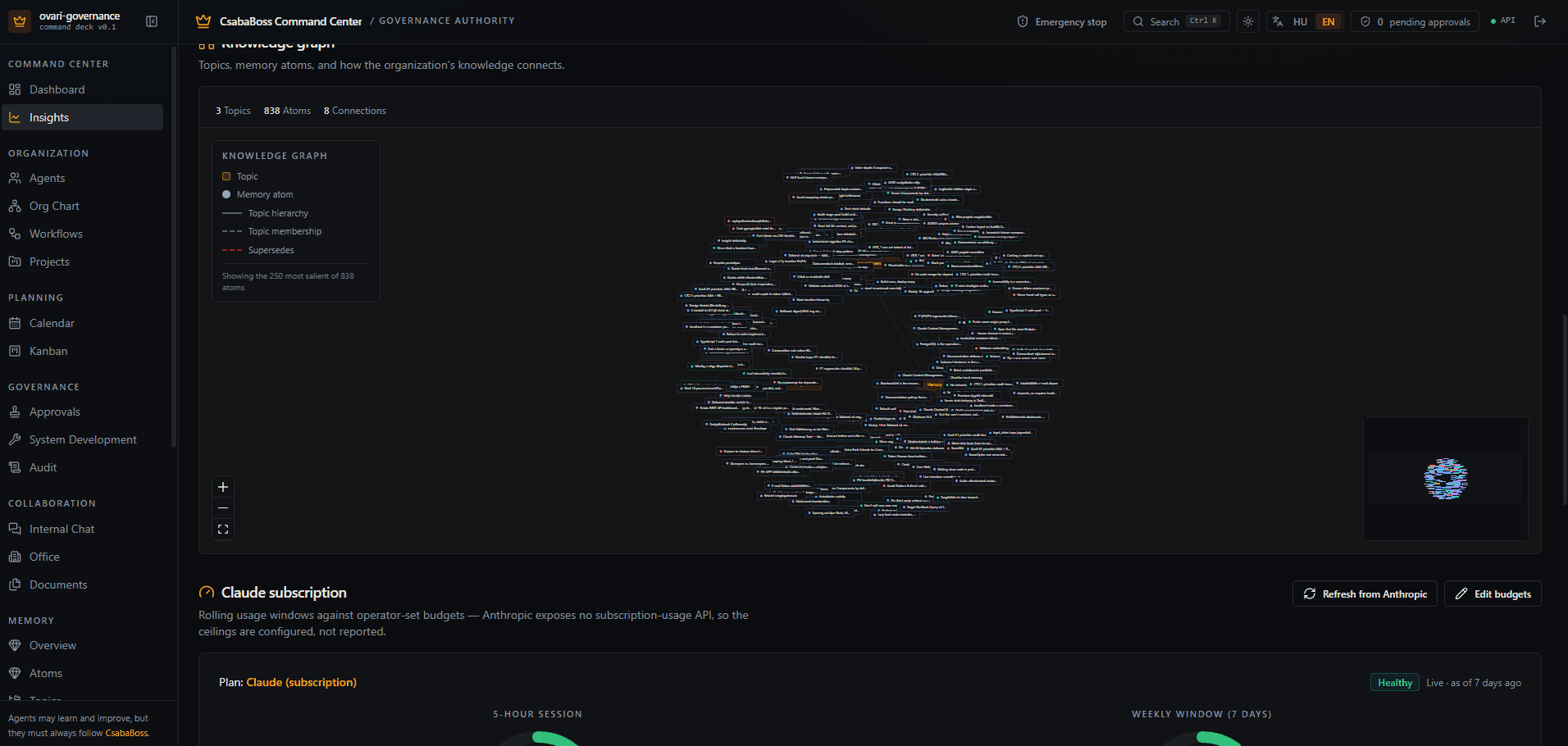This screenshot has width=1568, height=746.
Task: Click the Topic membership legend entry
Action: (271, 231)
